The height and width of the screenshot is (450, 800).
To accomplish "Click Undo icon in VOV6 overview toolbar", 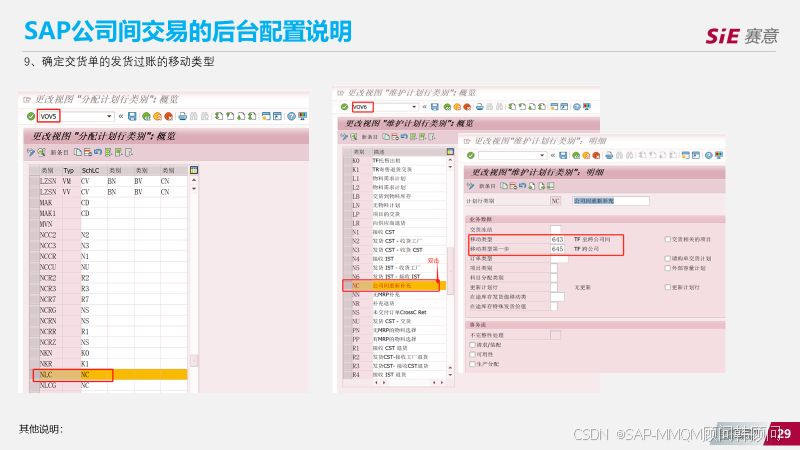I will (404, 137).
